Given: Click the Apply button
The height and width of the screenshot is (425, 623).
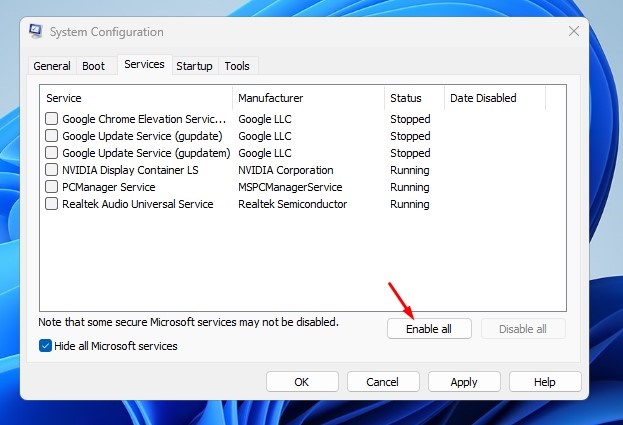Looking at the screenshot, I should click(464, 381).
